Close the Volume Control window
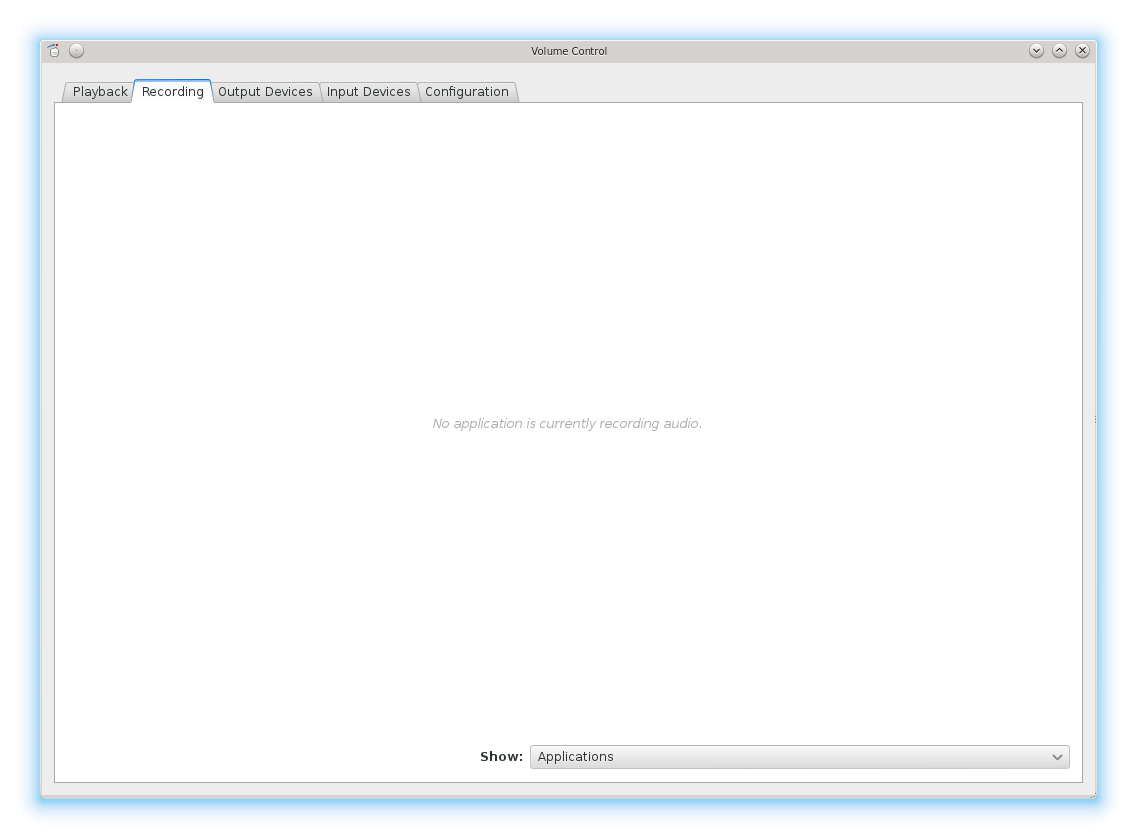This screenshot has height=839, width=1137. pos(1083,51)
